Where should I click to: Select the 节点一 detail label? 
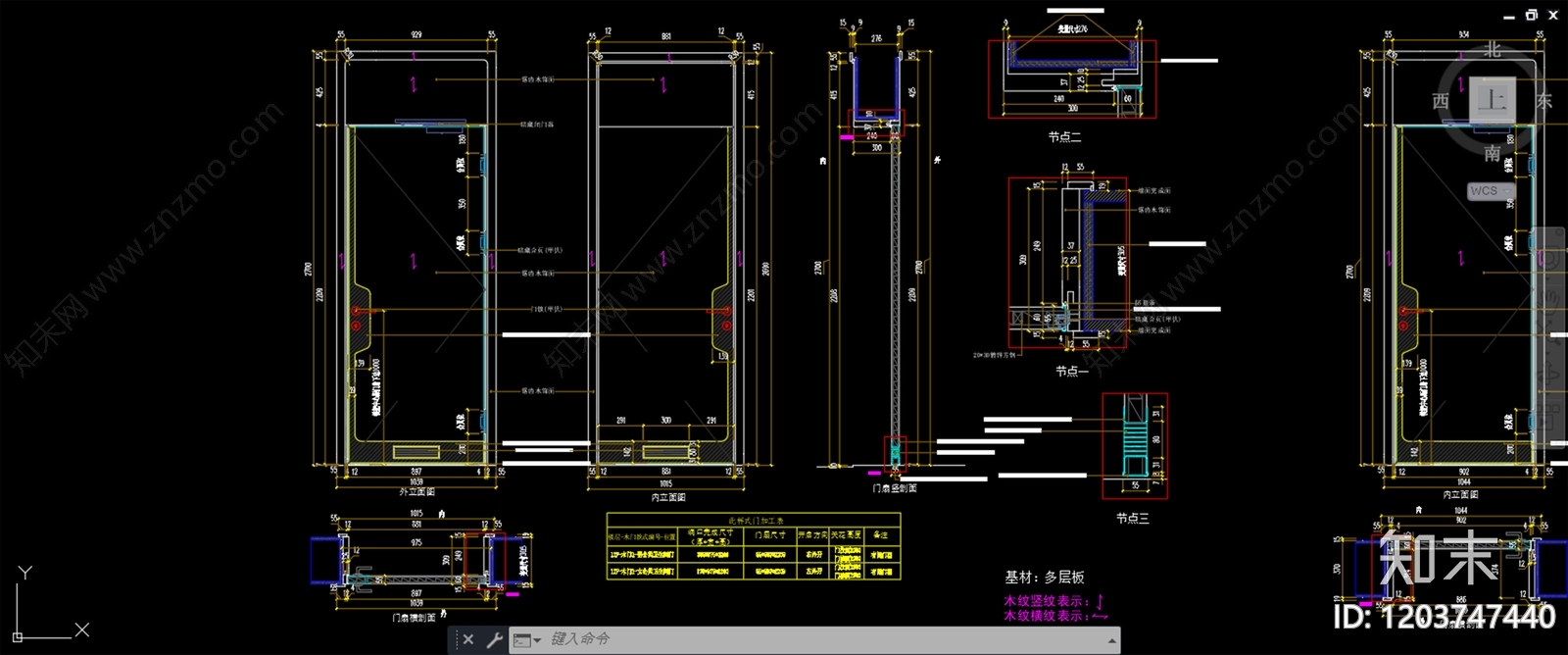pyautogui.click(x=1072, y=372)
